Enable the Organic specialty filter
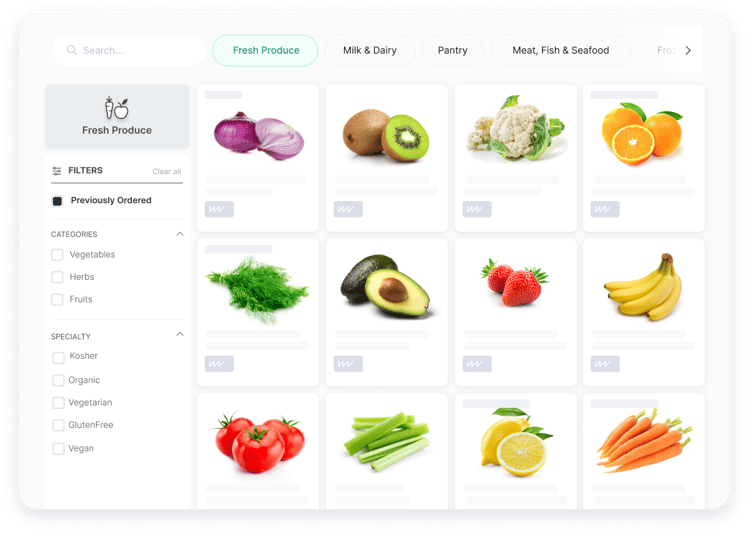Viewport: 750px width, 534px height. (x=58, y=380)
